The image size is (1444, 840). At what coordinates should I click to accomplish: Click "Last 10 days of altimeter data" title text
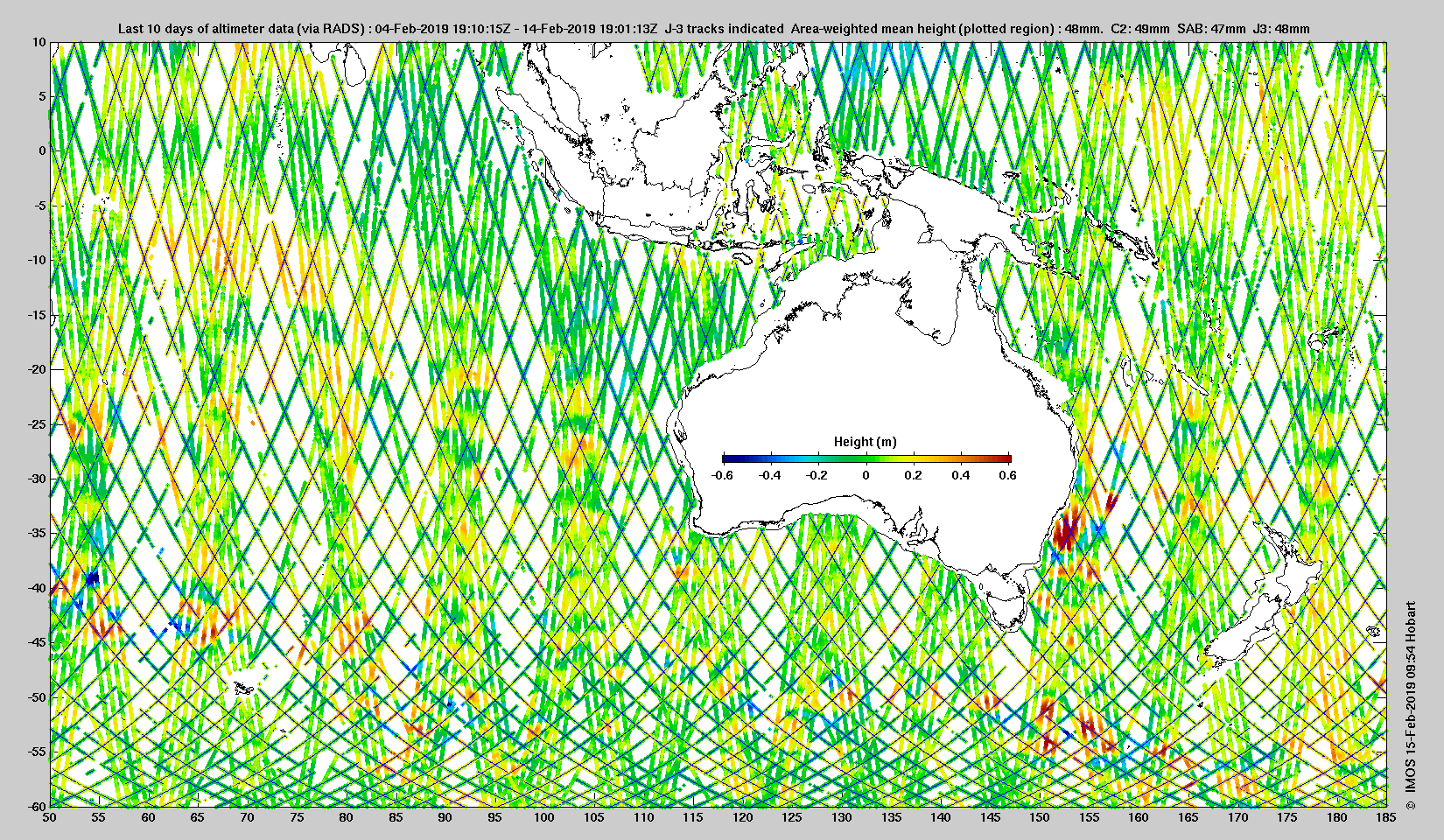(204, 29)
